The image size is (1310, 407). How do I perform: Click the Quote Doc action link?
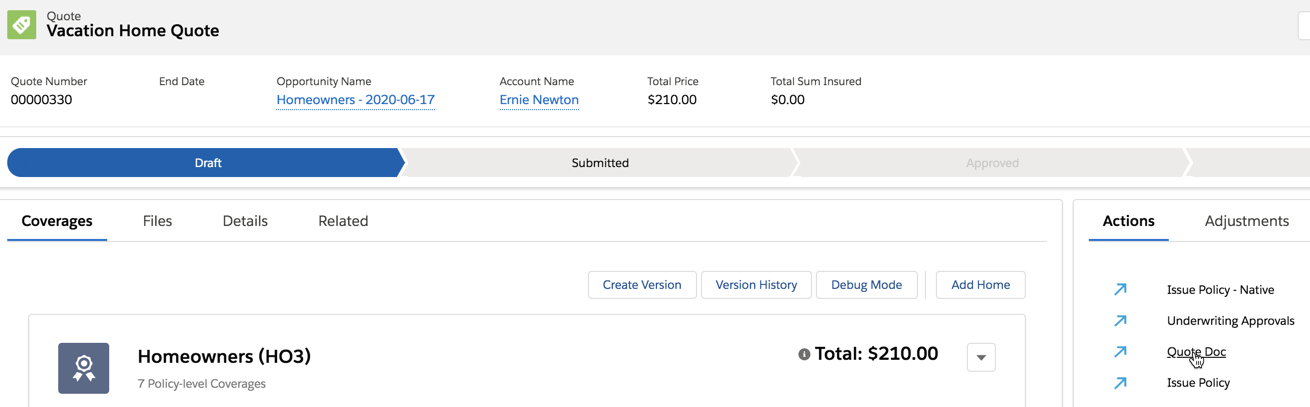tap(1197, 352)
